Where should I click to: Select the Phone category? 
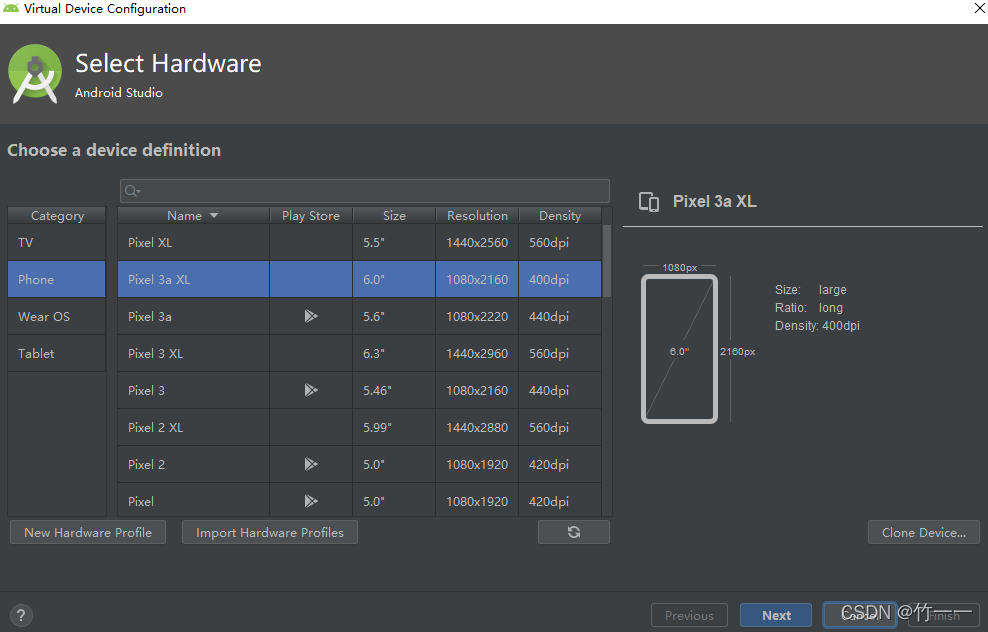click(x=57, y=279)
